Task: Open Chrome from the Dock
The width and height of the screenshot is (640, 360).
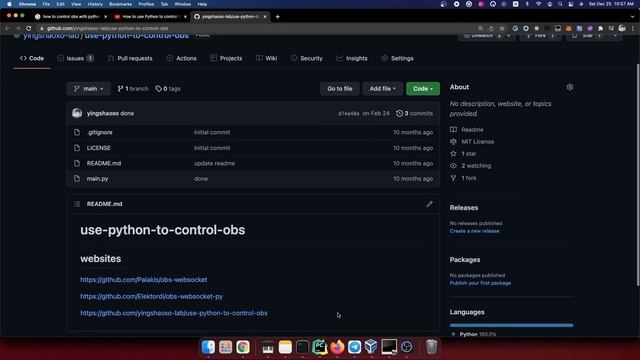Action: point(243,347)
